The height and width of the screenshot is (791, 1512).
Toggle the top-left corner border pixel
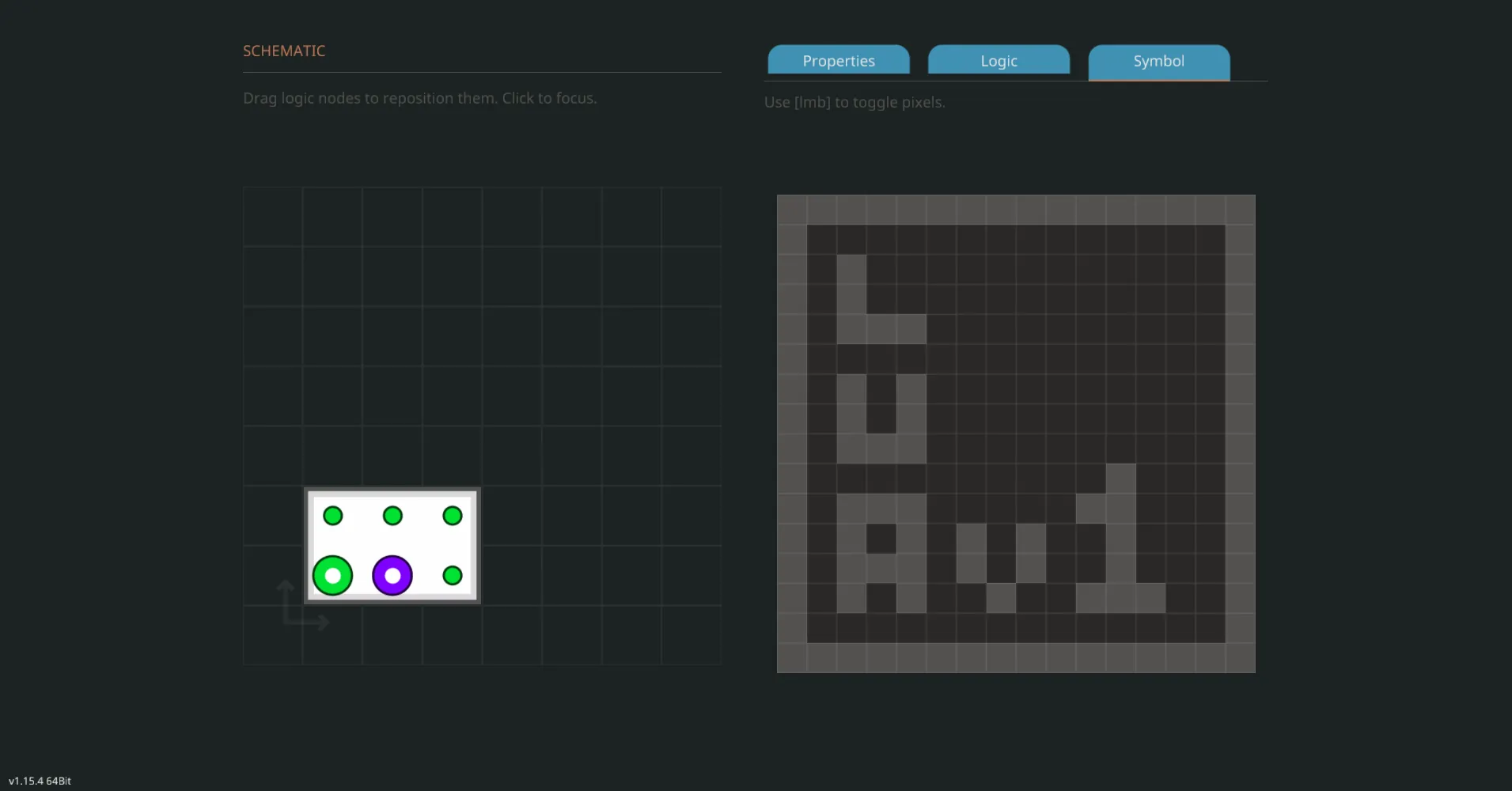(791, 210)
